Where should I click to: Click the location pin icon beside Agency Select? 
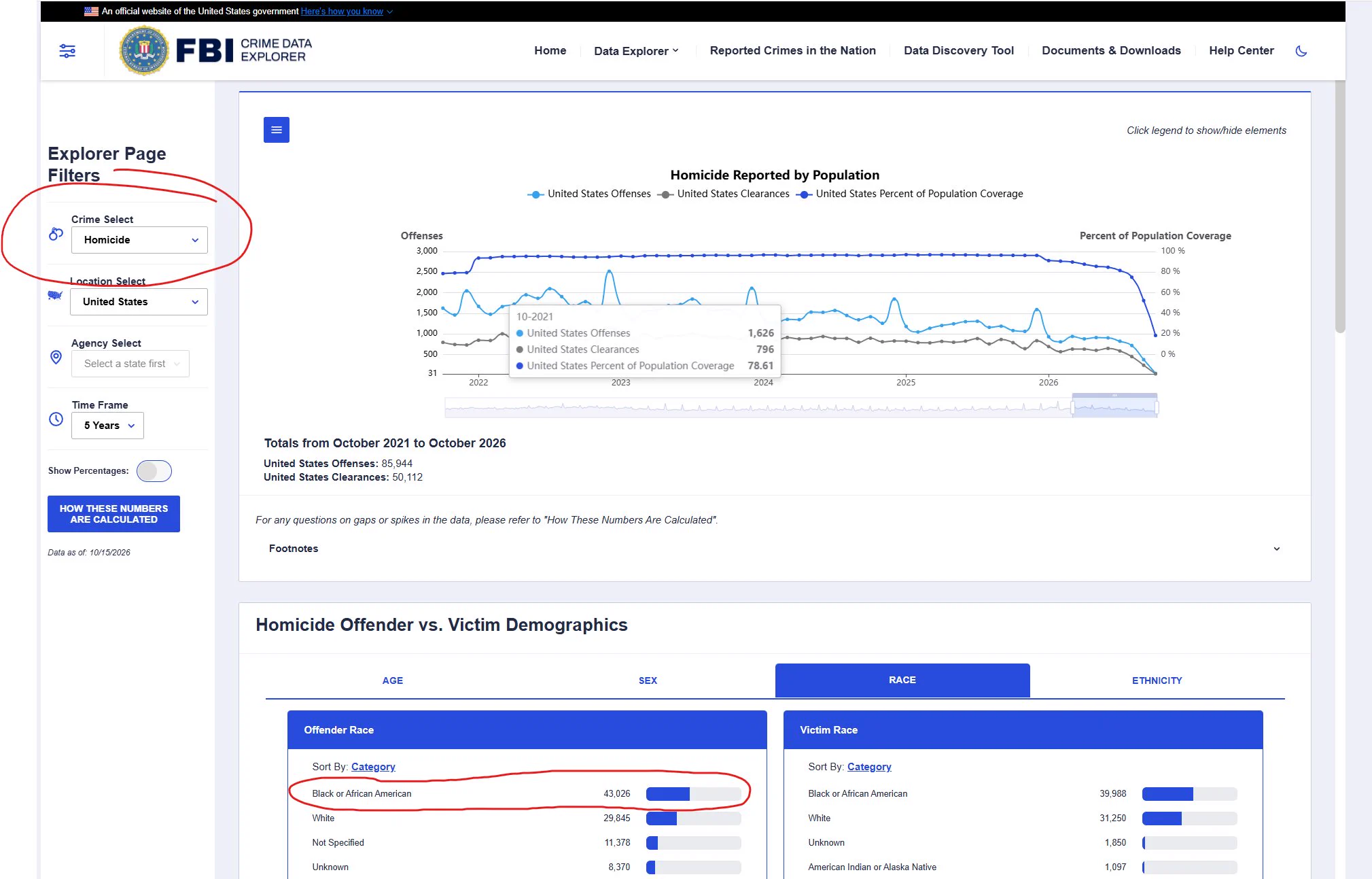coord(56,358)
